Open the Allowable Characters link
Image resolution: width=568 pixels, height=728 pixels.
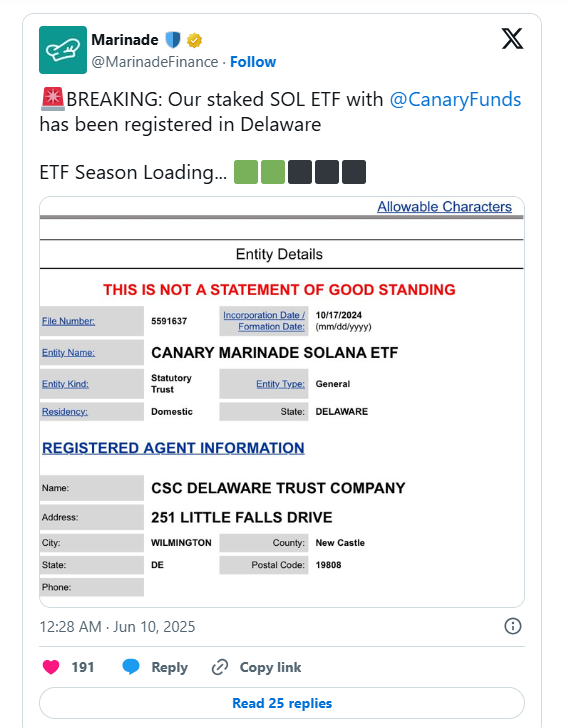tap(444, 207)
